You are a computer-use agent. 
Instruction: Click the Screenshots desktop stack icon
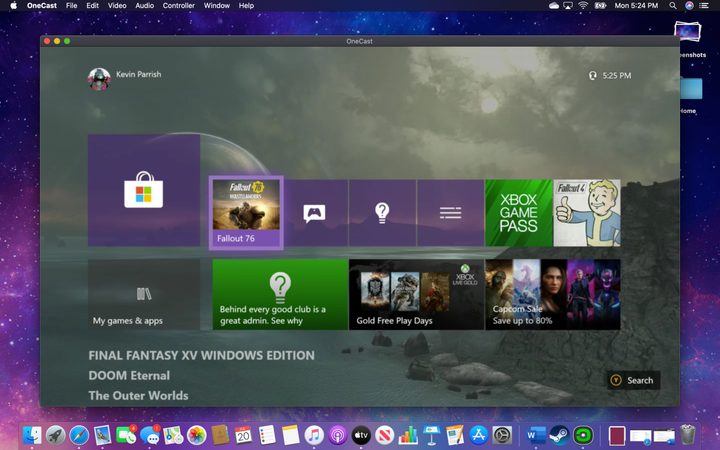tap(687, 32)
